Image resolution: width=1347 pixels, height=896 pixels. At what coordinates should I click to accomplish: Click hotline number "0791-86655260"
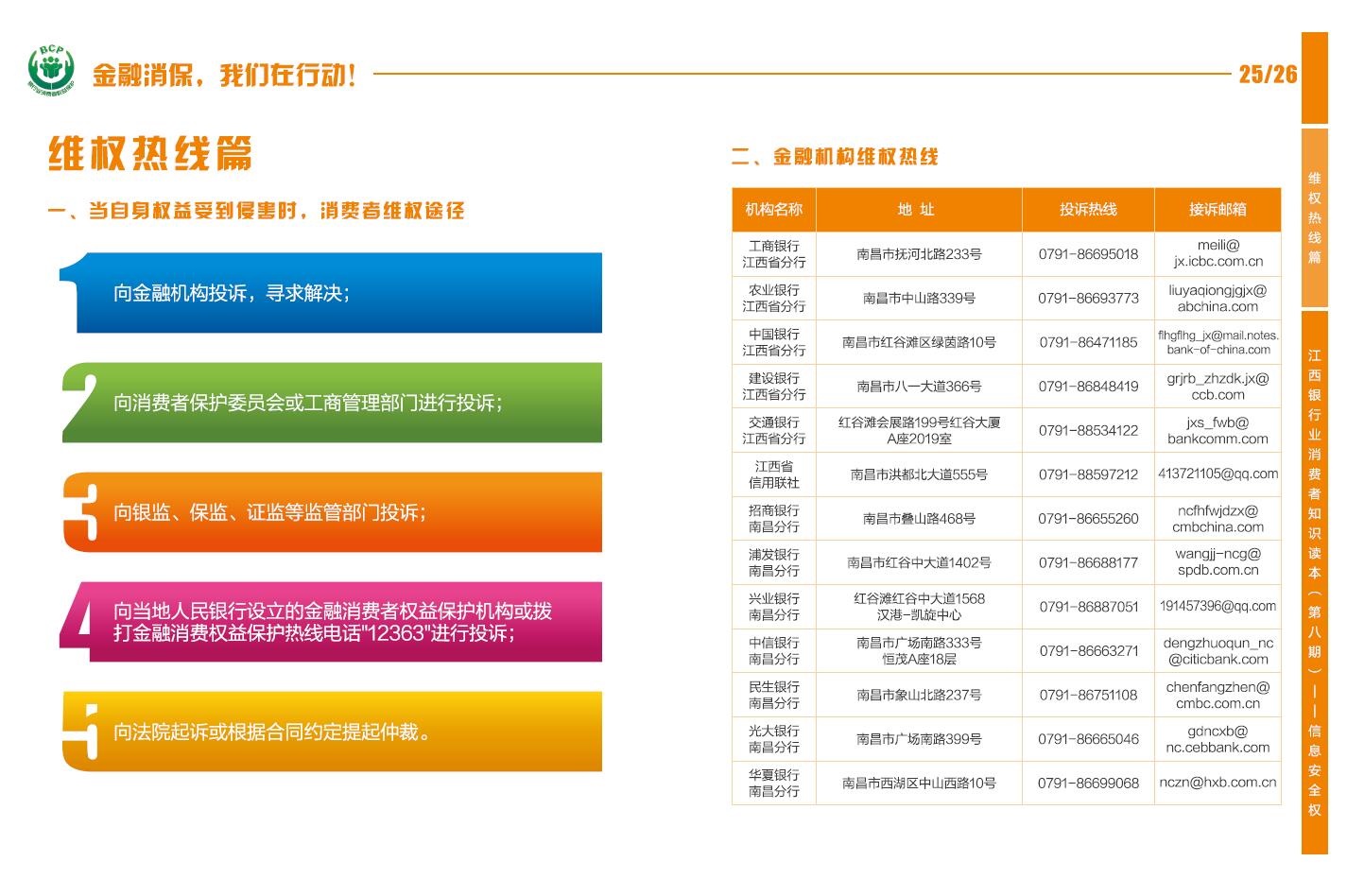point(1088,519)
